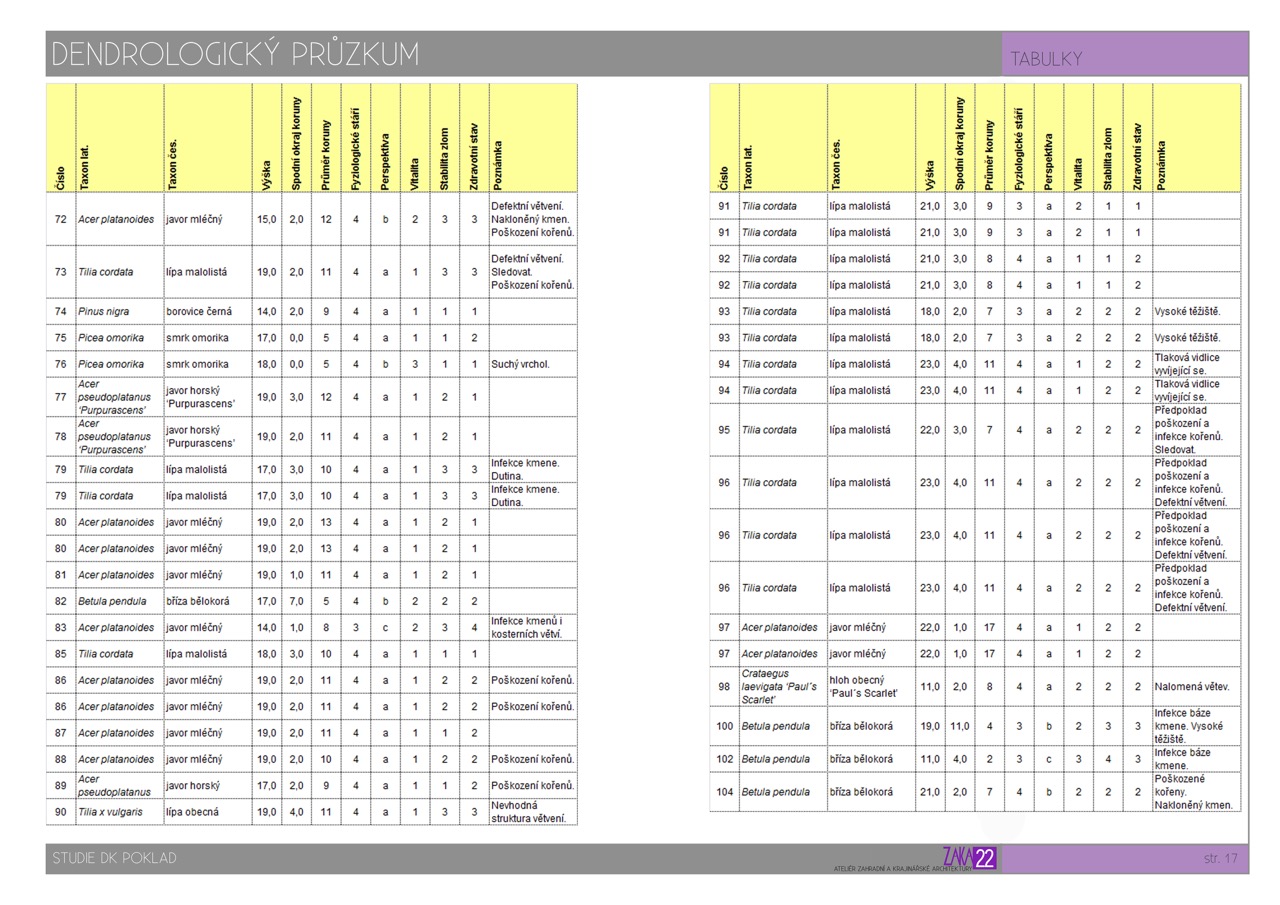Click the Tilia x vulgaris cell
This screenshot has height=905, width=1280.
[x=119, y=812]
